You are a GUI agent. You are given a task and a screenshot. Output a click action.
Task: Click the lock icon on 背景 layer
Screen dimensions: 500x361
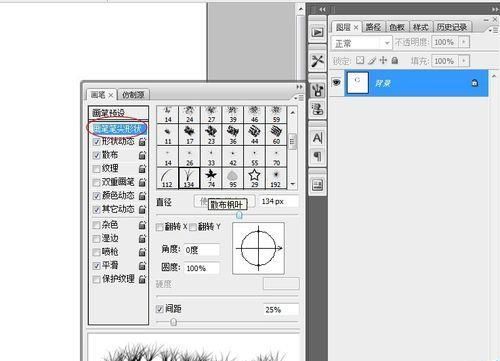(x=475, y=83)
